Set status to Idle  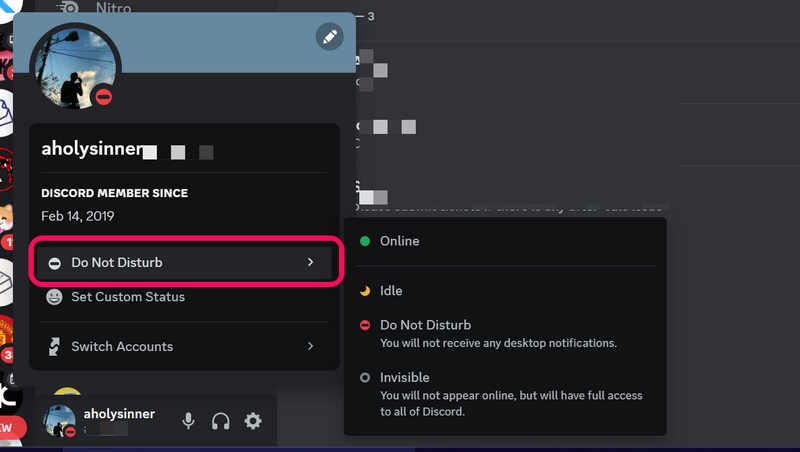(390, 290)
